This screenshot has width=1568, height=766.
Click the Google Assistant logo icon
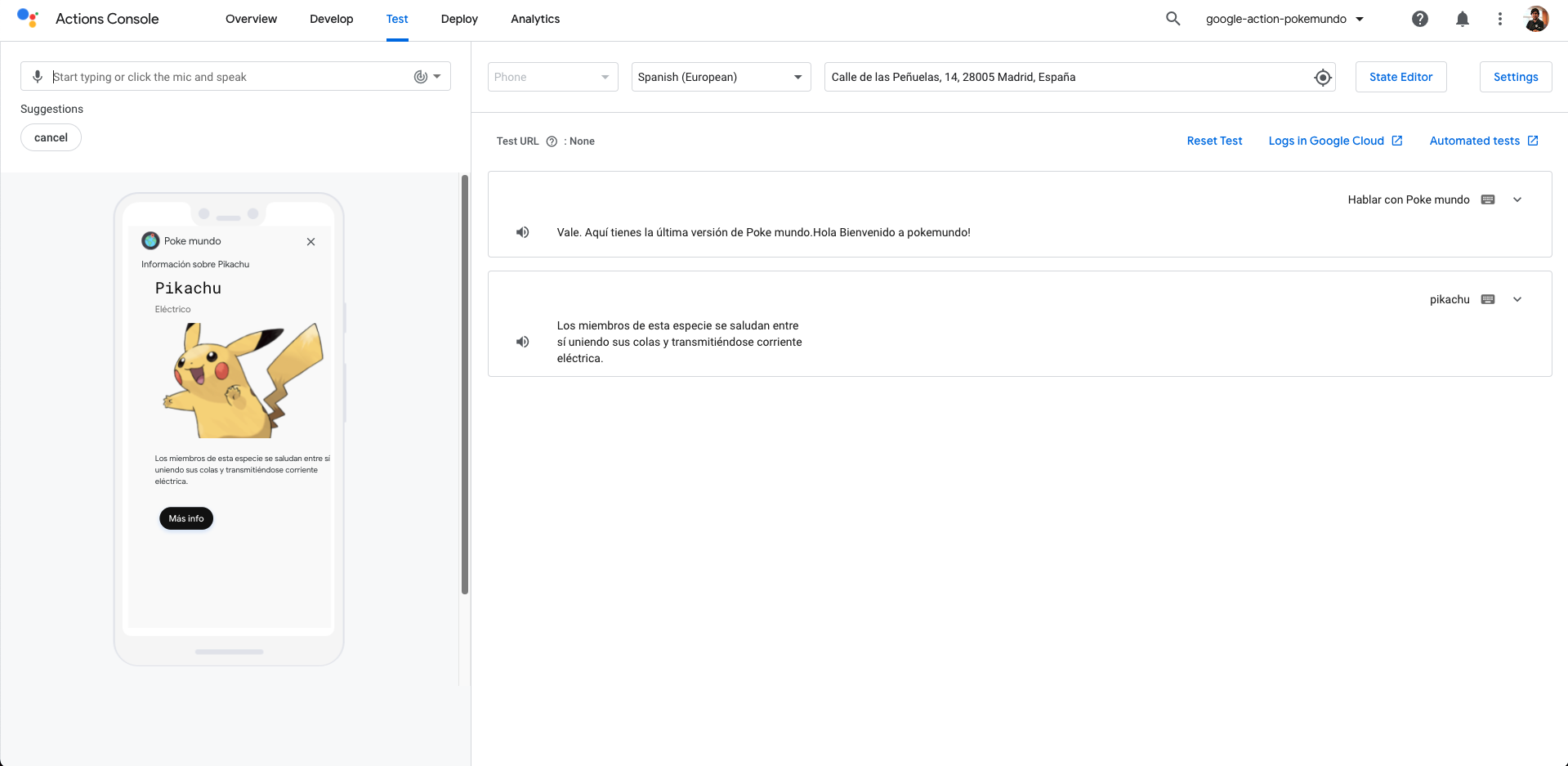click(x=28, y=18)
